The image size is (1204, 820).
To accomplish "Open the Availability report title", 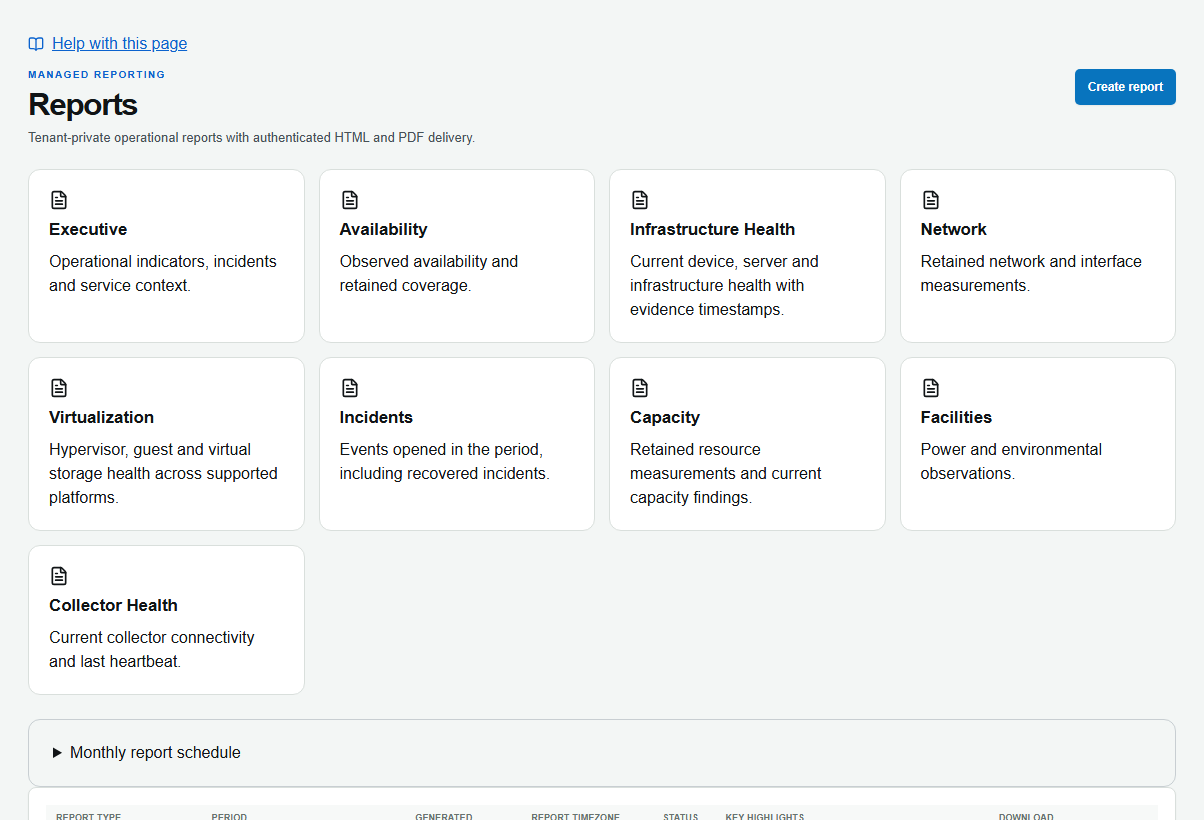I will (x=383, y=230).
